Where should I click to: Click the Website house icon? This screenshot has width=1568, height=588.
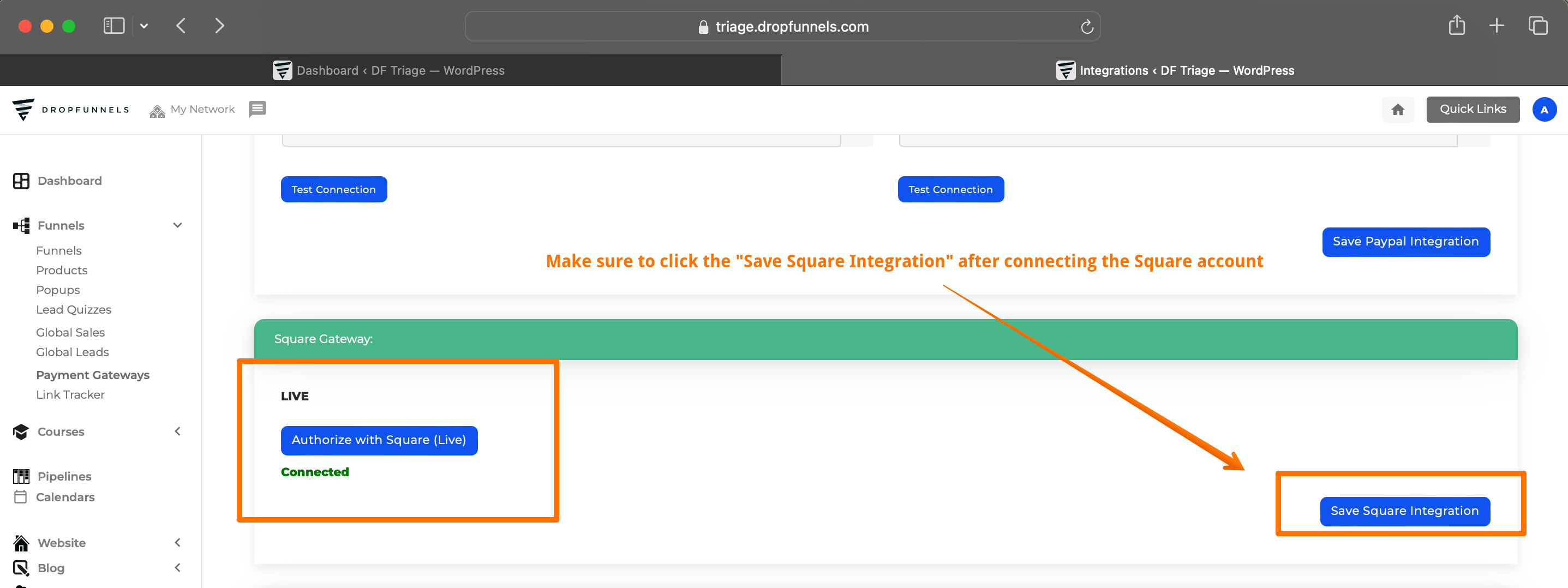(x=21, y=542)
